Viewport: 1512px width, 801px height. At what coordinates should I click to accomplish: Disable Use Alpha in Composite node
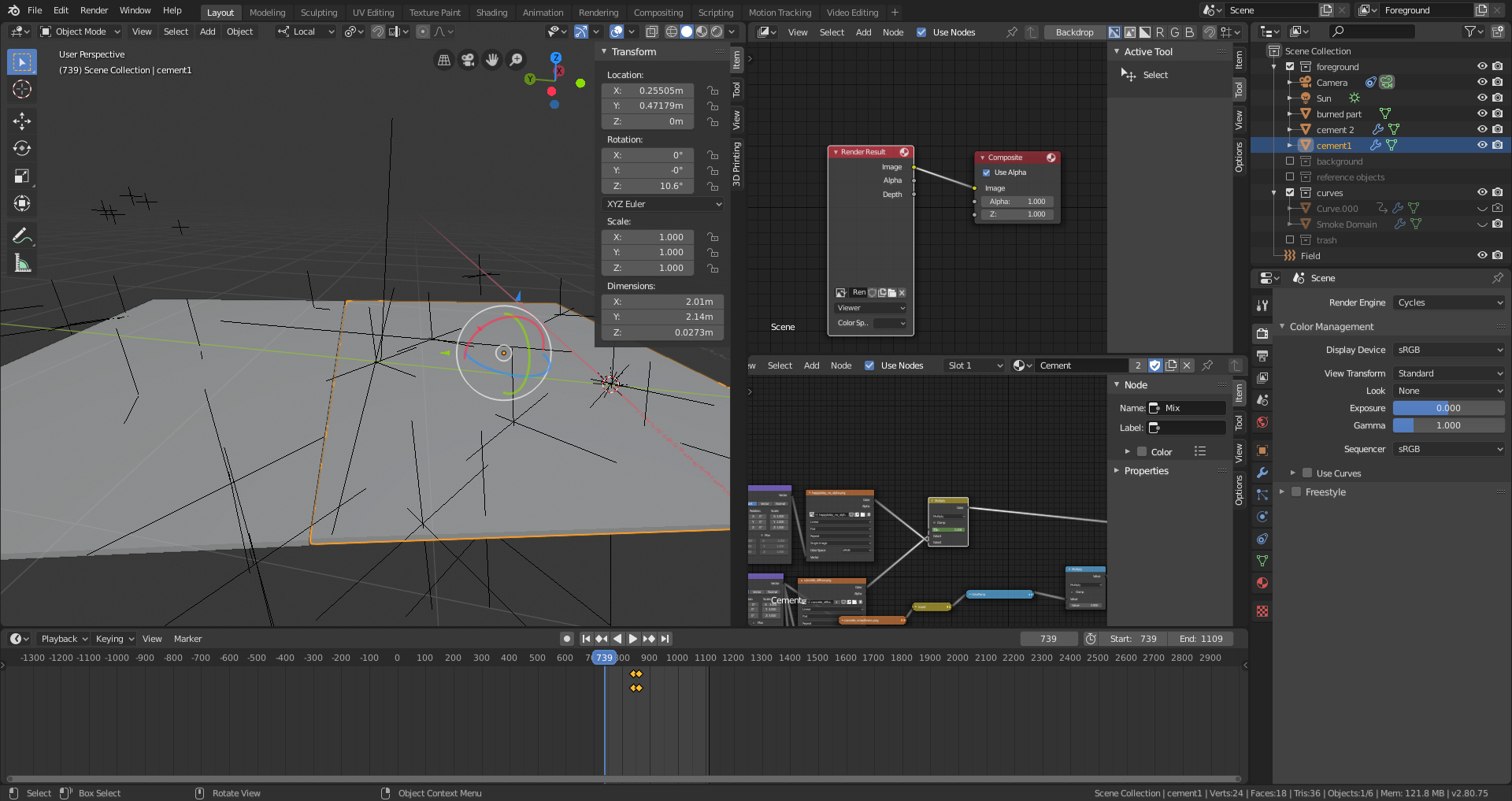tap(986, 172)
